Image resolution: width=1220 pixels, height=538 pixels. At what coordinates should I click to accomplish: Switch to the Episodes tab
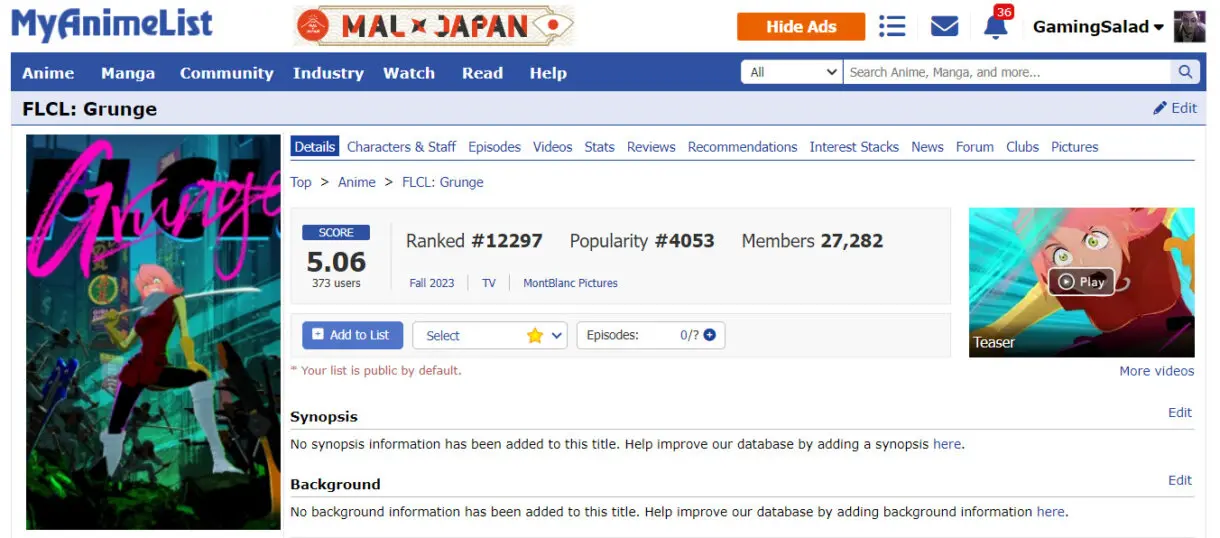[494, 147]
